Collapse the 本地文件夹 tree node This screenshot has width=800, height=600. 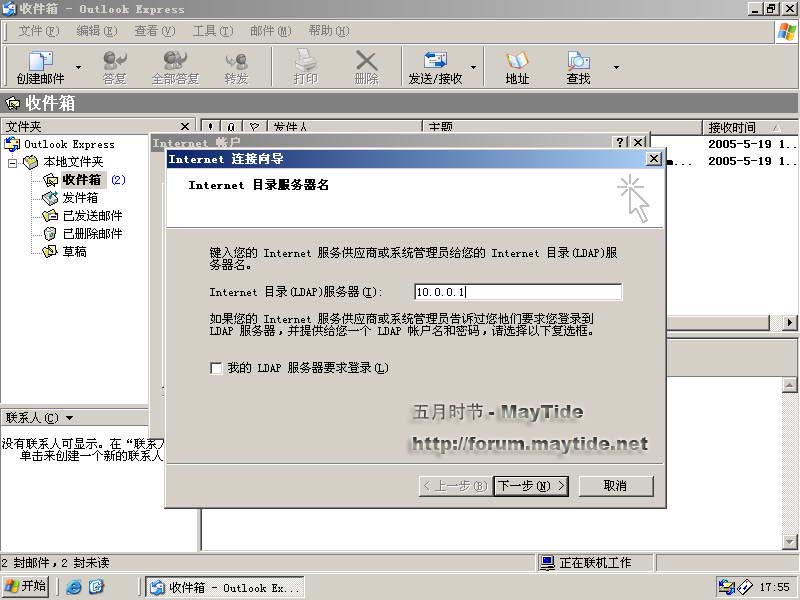coord(13,162)
